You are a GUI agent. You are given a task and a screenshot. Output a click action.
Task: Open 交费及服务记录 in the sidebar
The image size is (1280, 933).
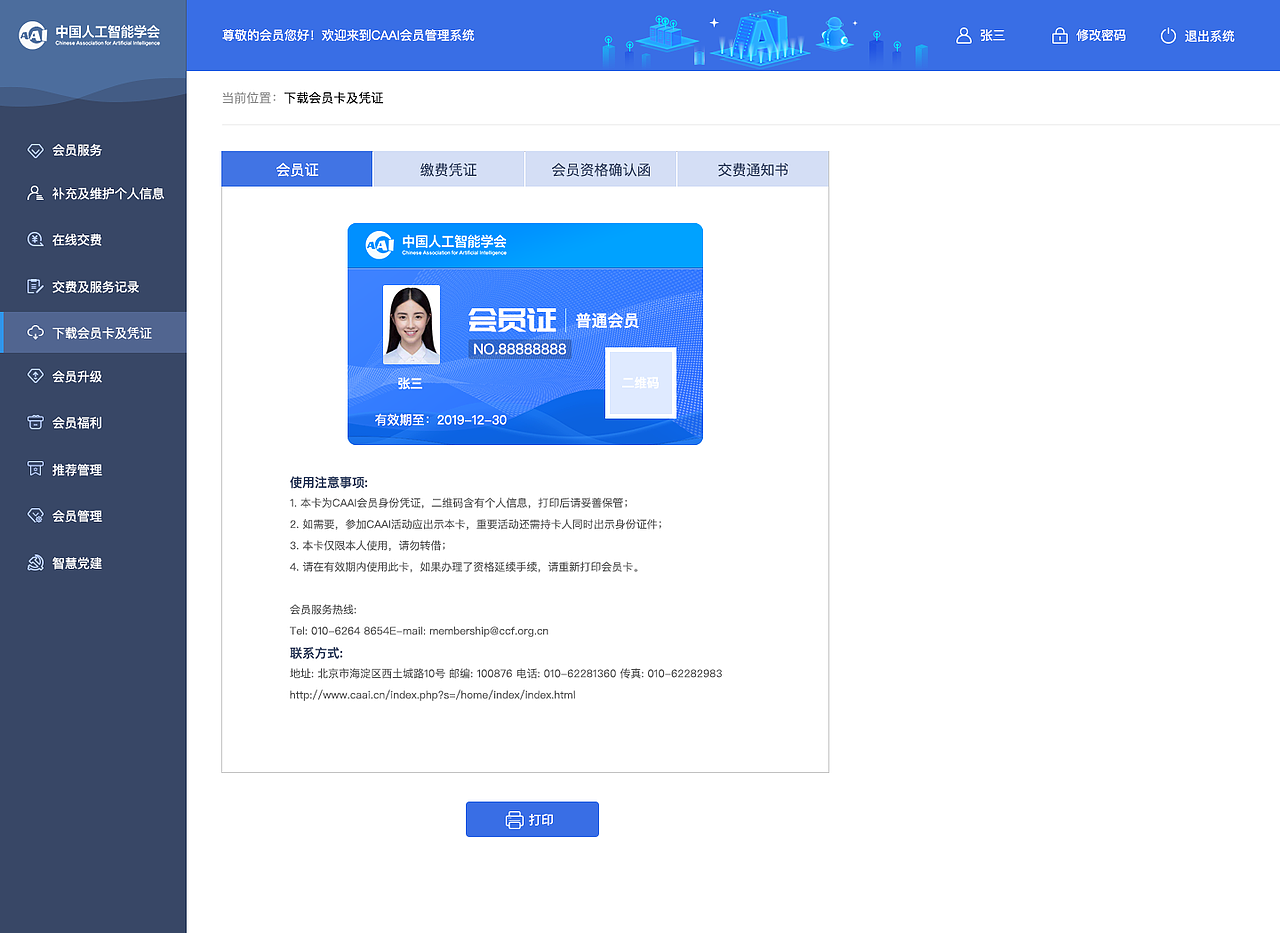(35, 286)
